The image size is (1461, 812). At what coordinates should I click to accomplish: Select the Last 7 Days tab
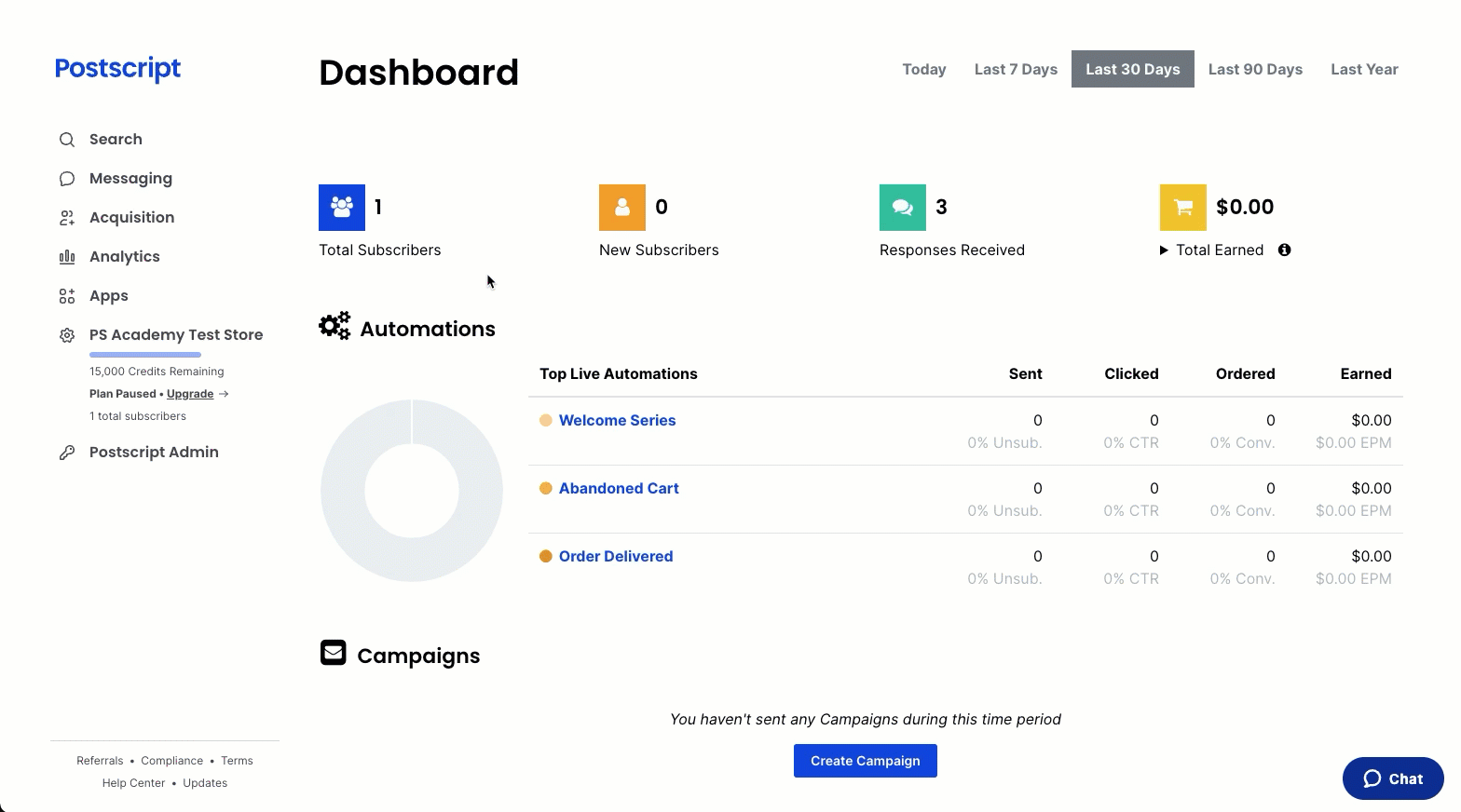coord(1016,69)
